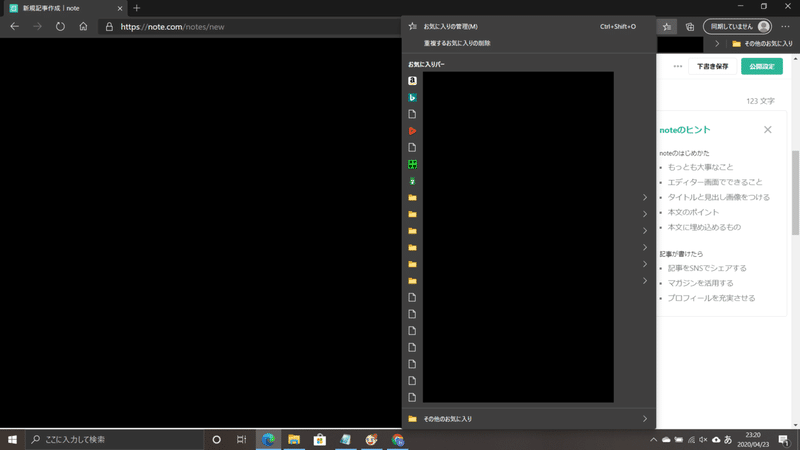
Task: Open a new browser tab
Action: coord(136,8)
